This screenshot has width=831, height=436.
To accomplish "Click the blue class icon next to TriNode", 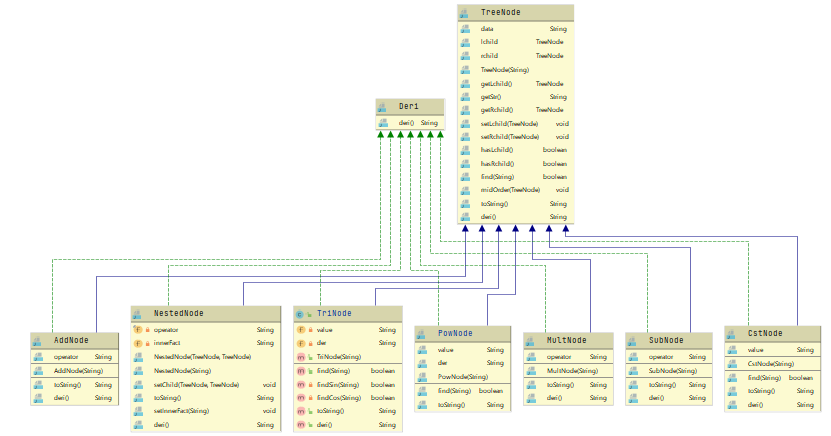I will point(299,314).
